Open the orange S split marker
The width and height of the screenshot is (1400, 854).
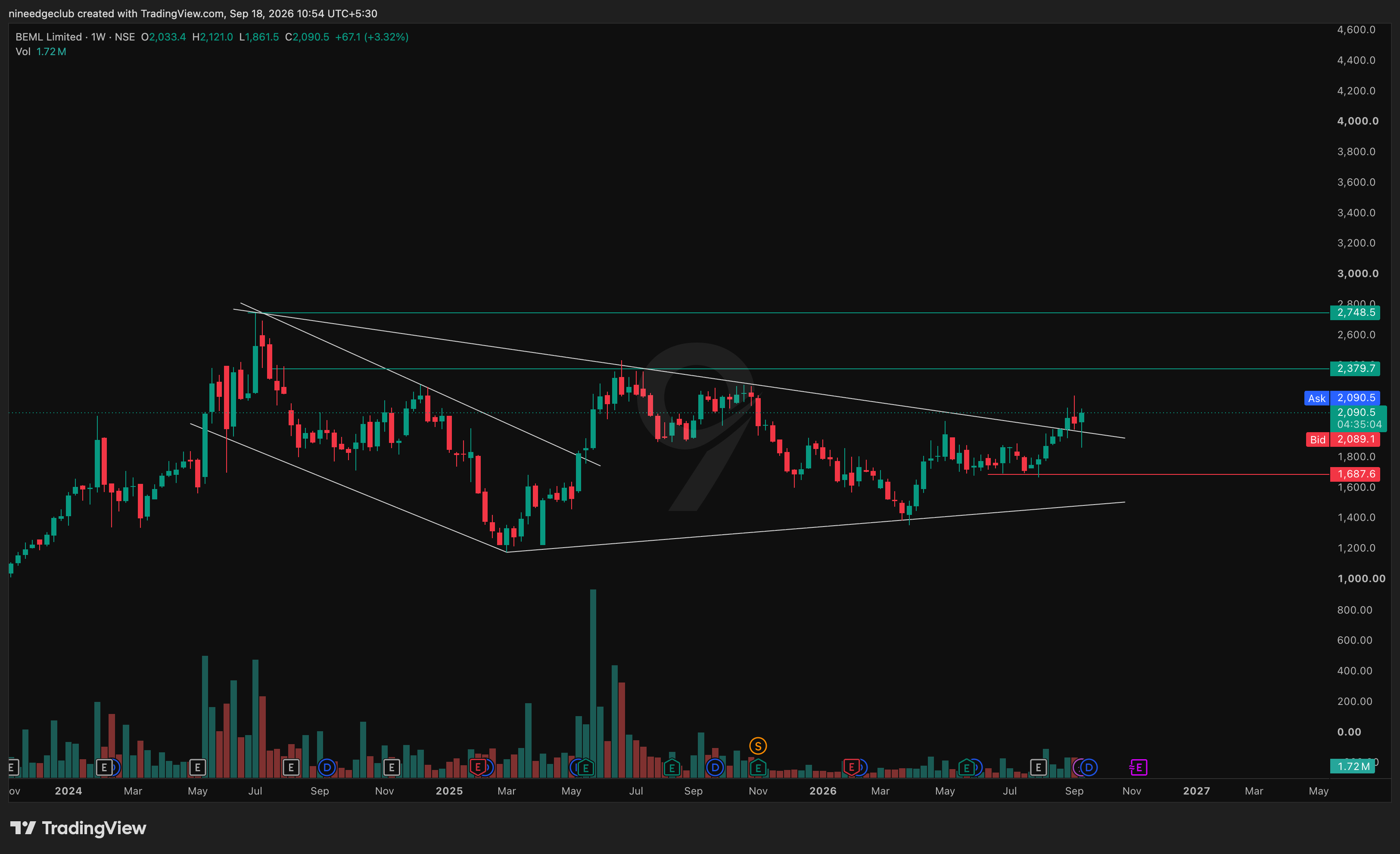coord(758,745)
